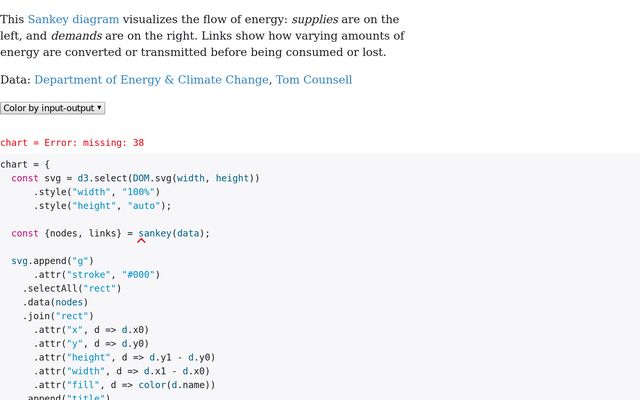Click the style height auto line

103,206
